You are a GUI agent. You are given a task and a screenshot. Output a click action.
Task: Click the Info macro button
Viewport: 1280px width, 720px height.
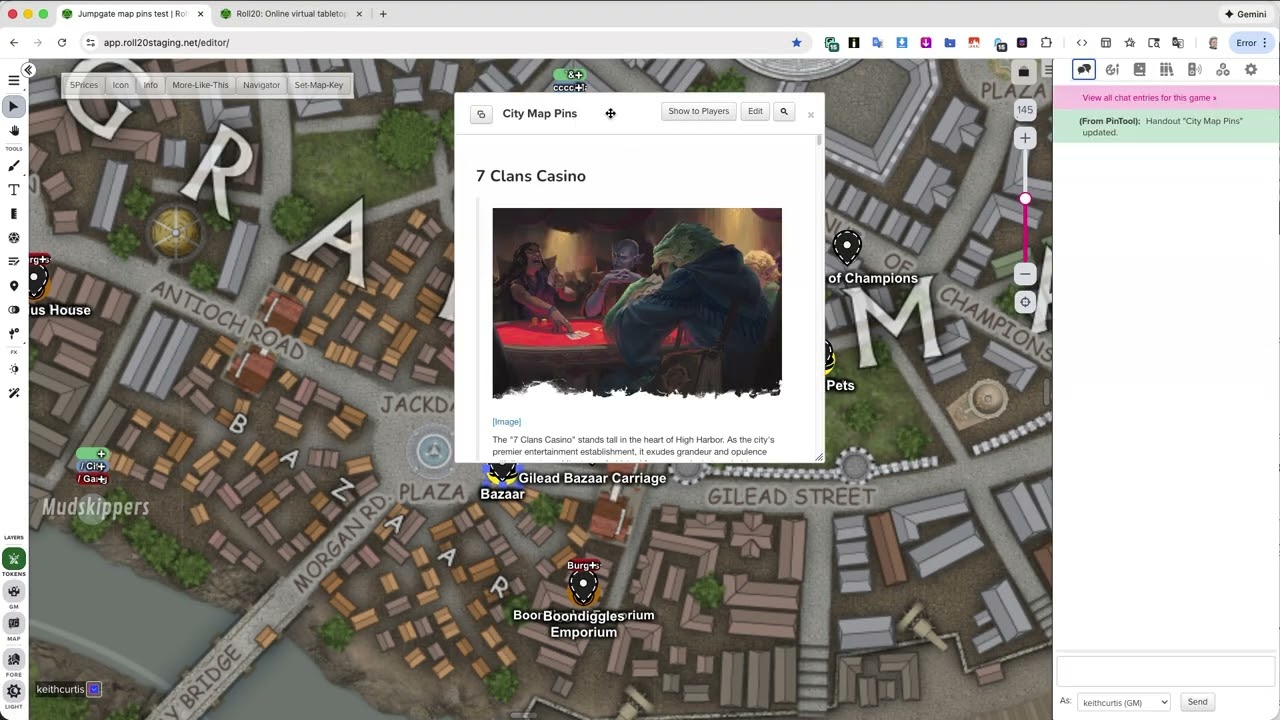click(x=150, y=85)
